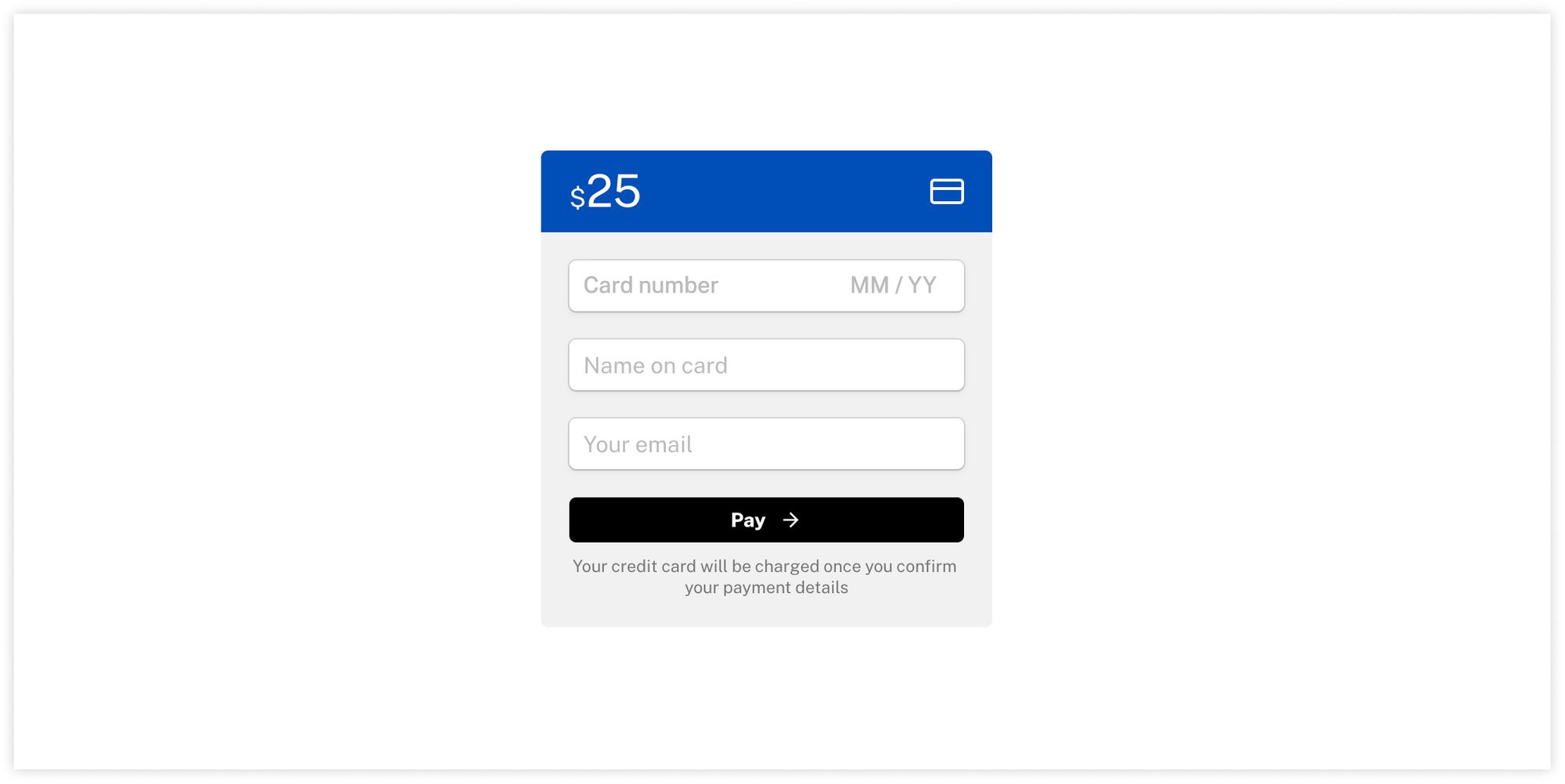Click gray gap between Name and email fields
Viewport: 1565px width, 784px height.
767,404
